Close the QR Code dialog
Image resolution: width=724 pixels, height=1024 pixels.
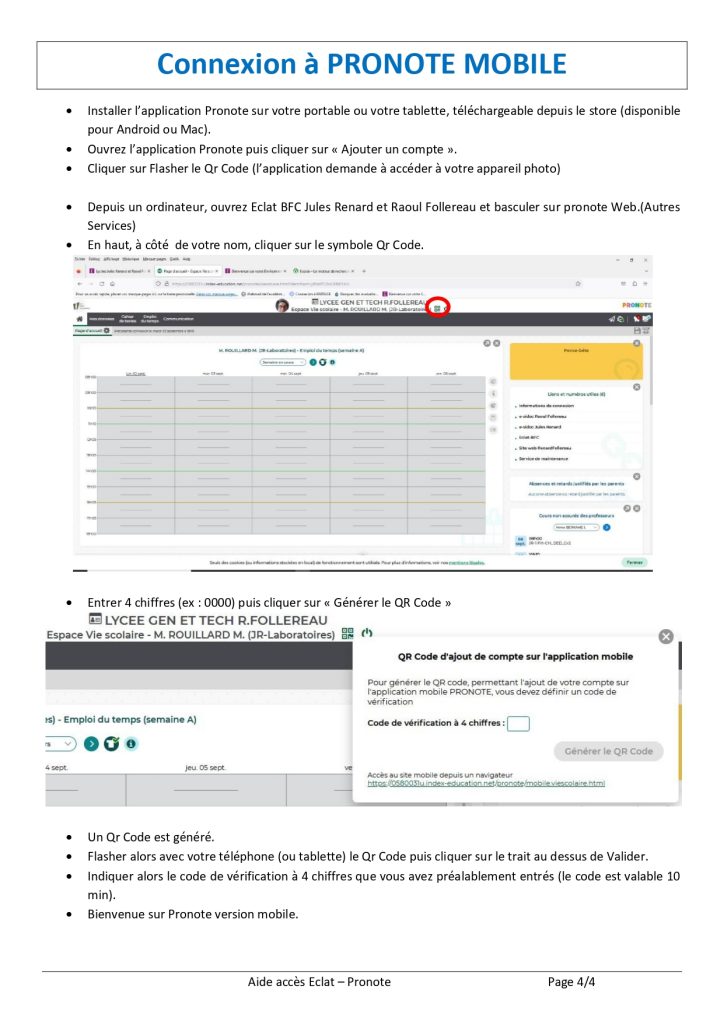[x=666, y=636]
